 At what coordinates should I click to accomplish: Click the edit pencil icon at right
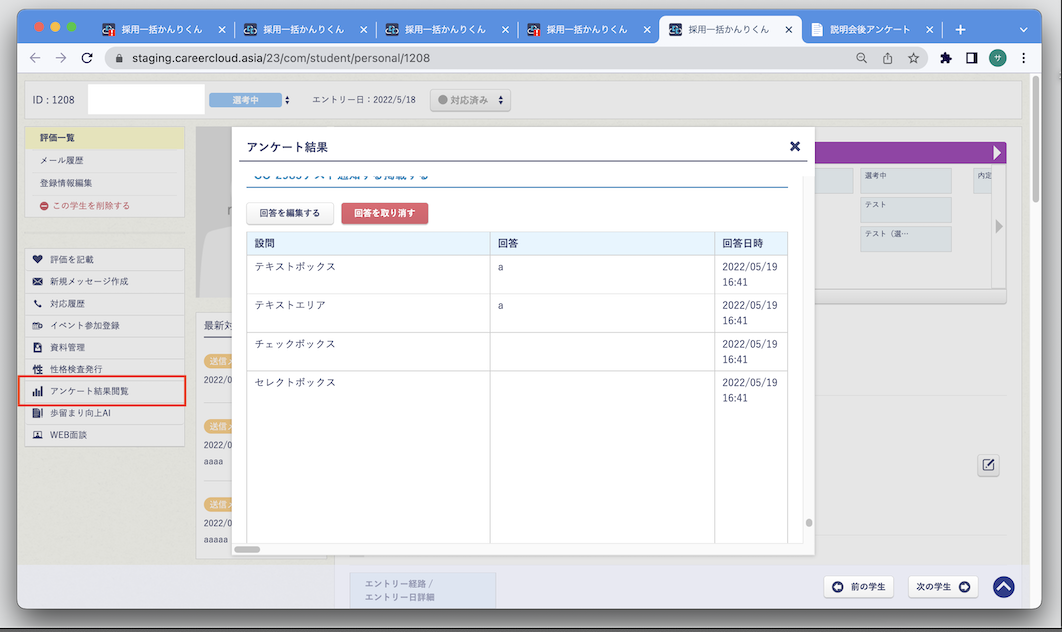tap(988, 465)
